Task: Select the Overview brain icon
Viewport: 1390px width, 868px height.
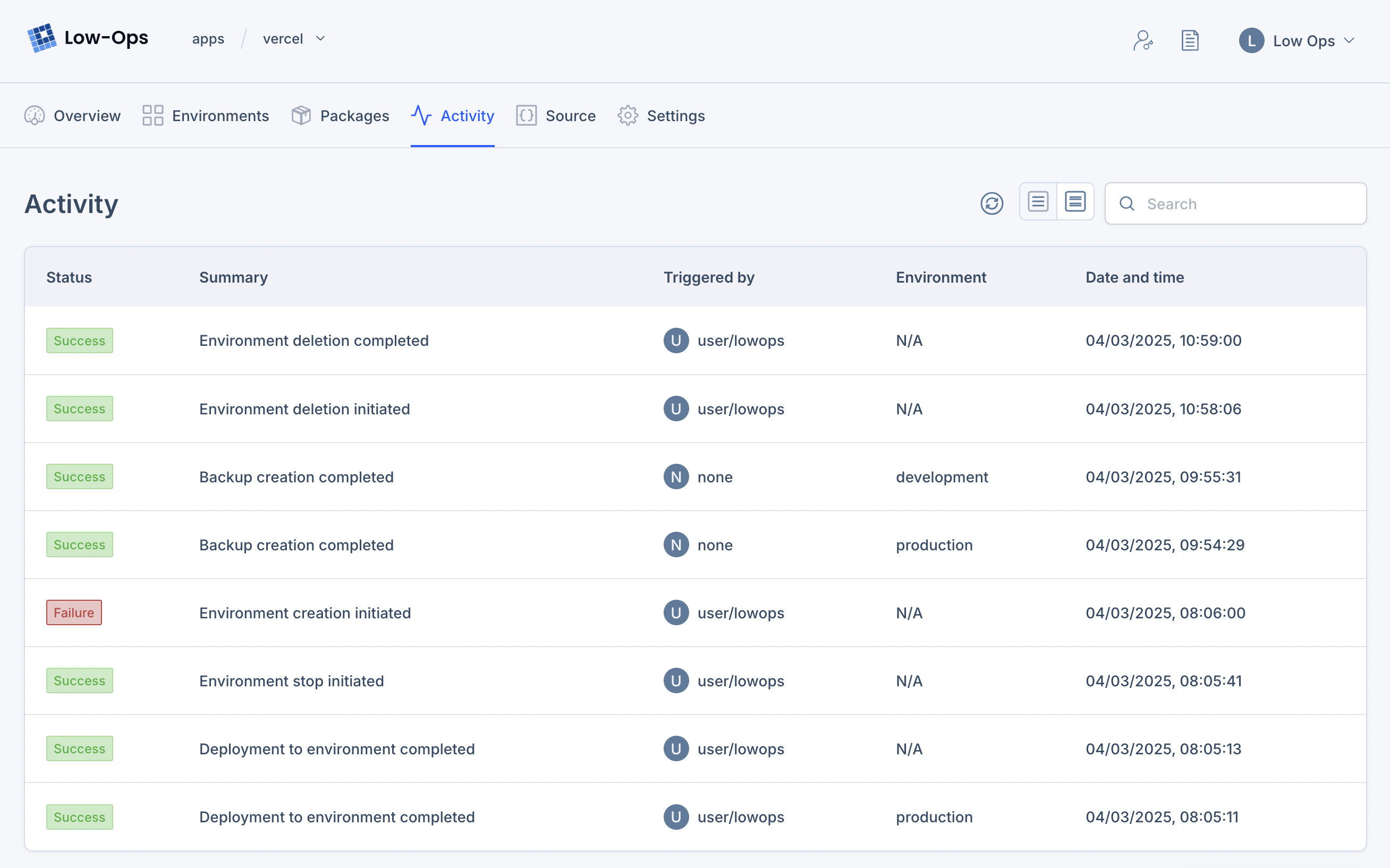Action: (x=33, y=115)
